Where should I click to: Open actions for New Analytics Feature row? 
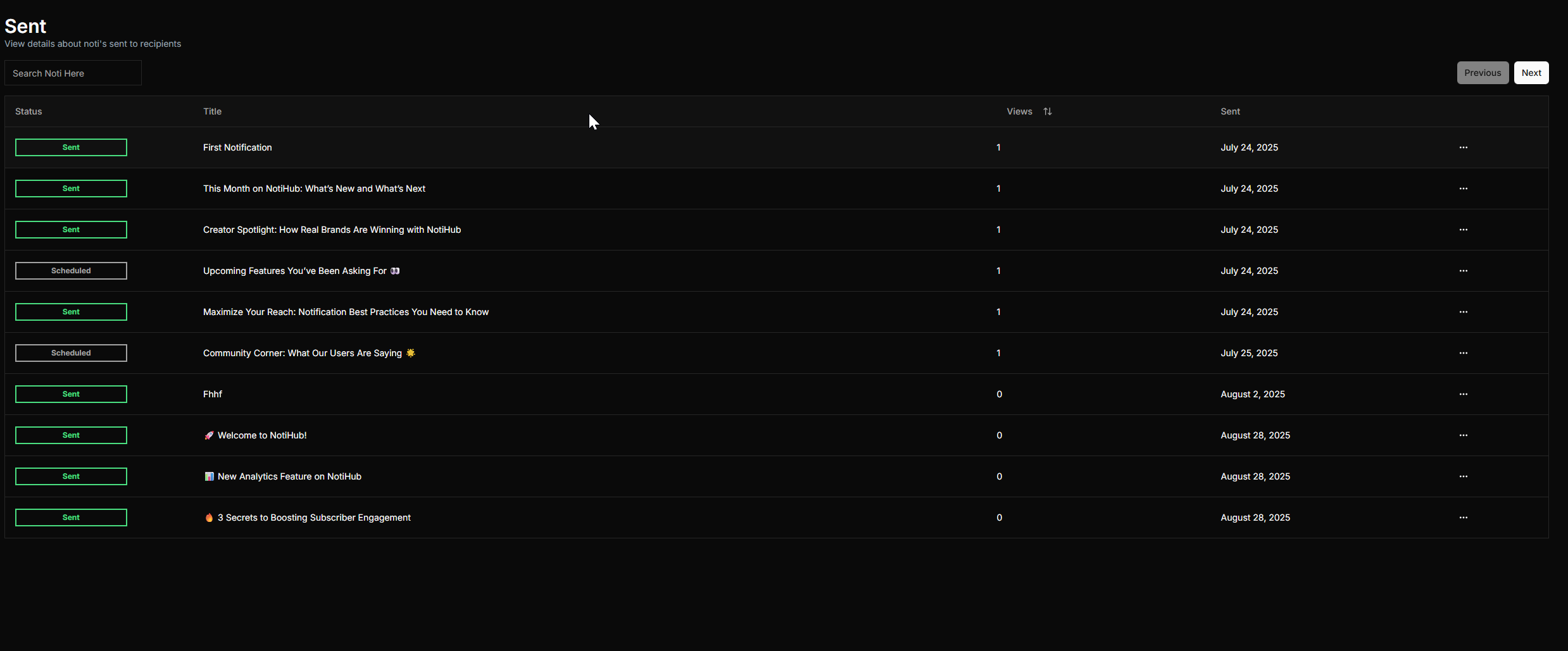click(x=1463, y=476)
